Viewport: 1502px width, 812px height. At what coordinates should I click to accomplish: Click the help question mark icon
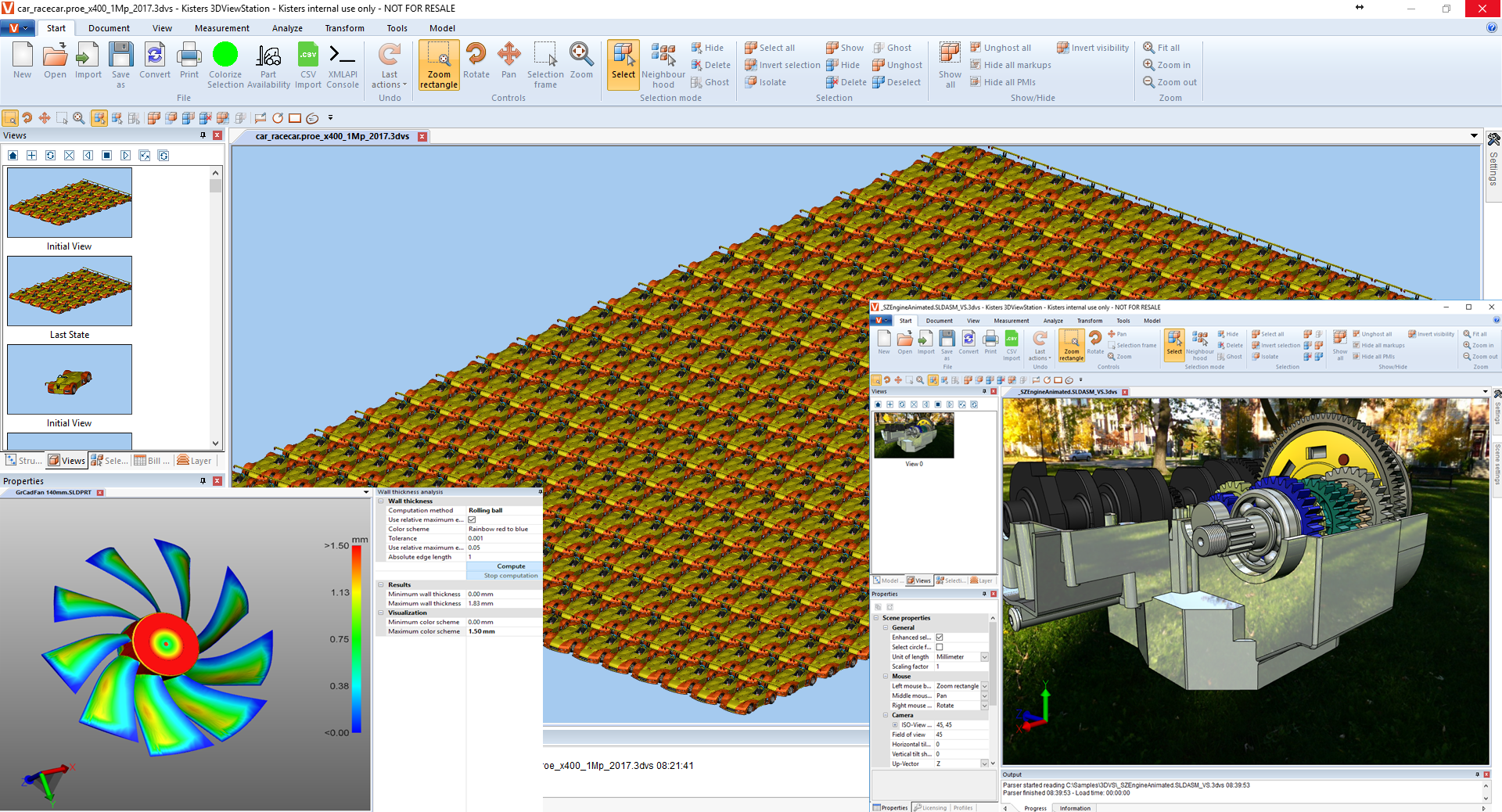click(1491, 27)
